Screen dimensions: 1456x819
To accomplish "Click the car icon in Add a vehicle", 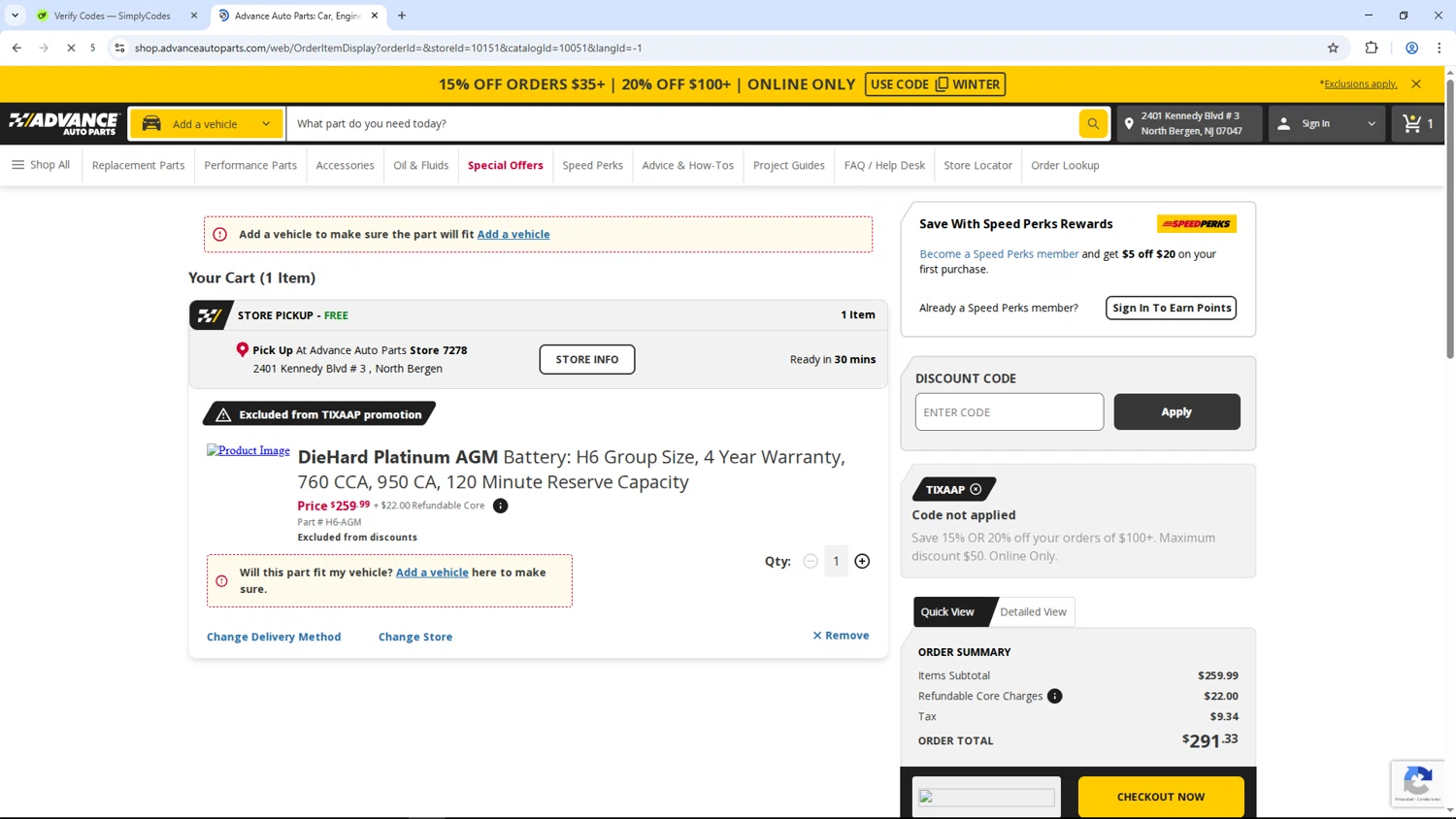I will pyautogui.click(x=151, y=123).
